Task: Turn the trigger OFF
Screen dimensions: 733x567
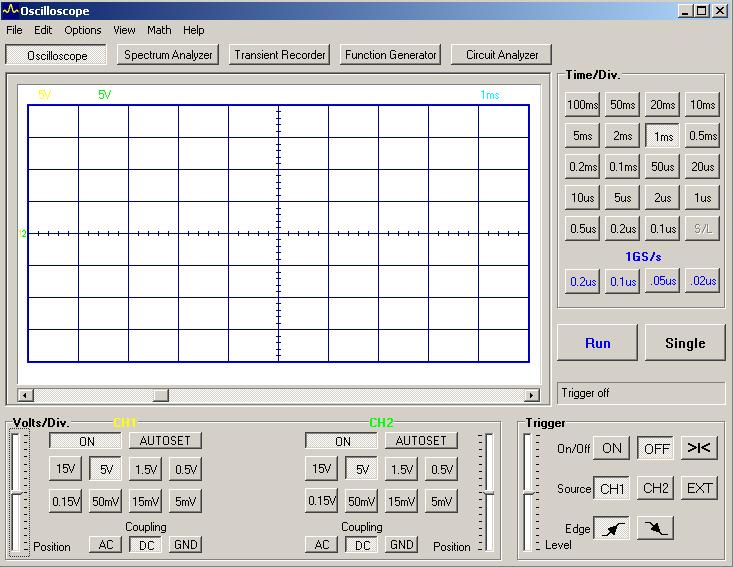Action: (x=656, y=448)
